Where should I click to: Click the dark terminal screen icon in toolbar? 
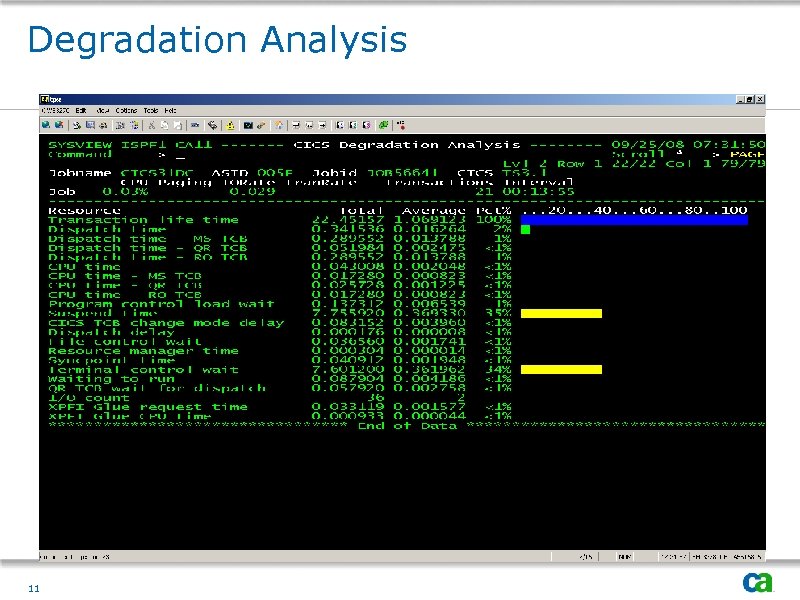248,126
